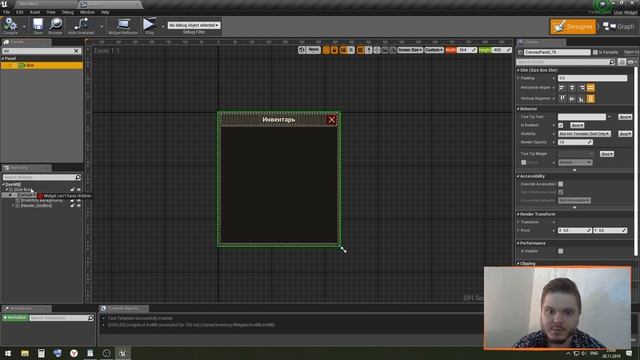Open the Asset menu

click(x=35, y=12)
